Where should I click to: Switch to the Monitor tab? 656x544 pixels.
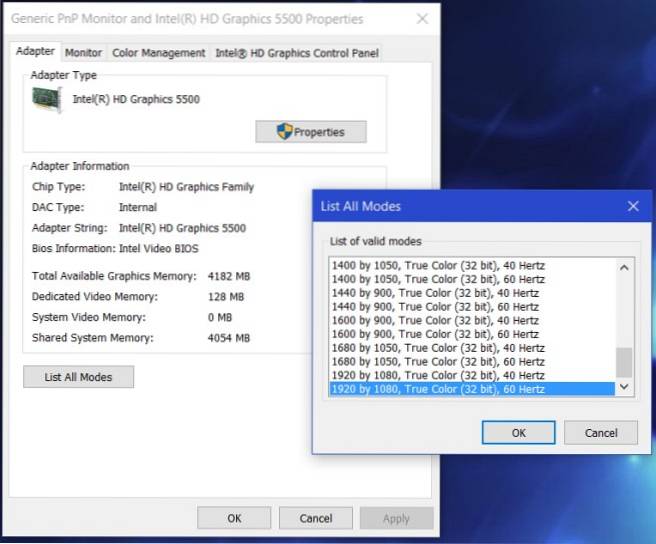click(83, 53)
